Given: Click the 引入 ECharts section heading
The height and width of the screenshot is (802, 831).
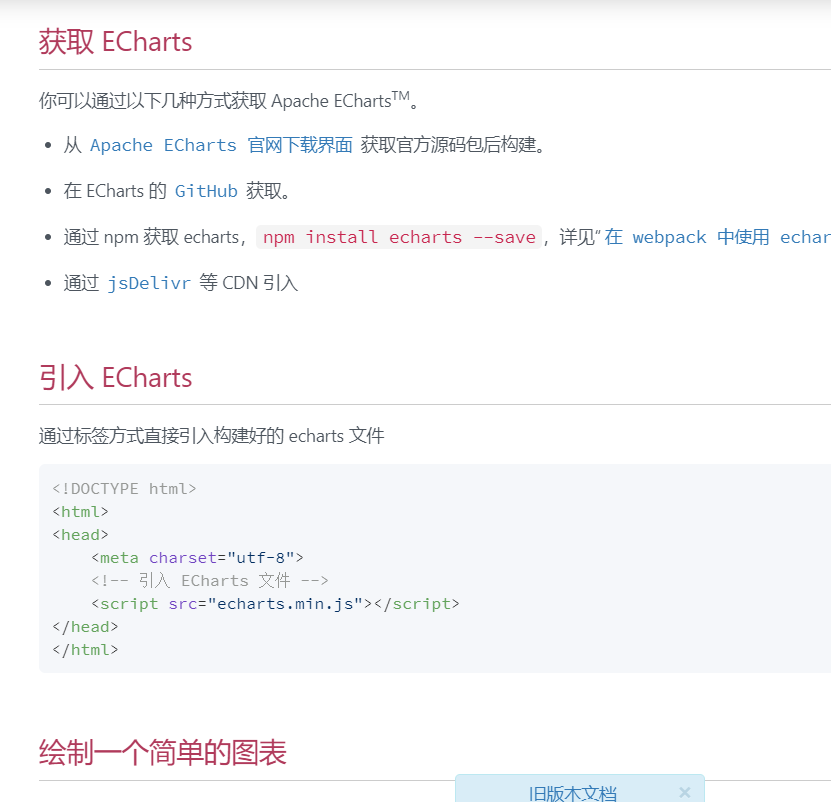Looking at the screenshot, I should pos(115,378).
